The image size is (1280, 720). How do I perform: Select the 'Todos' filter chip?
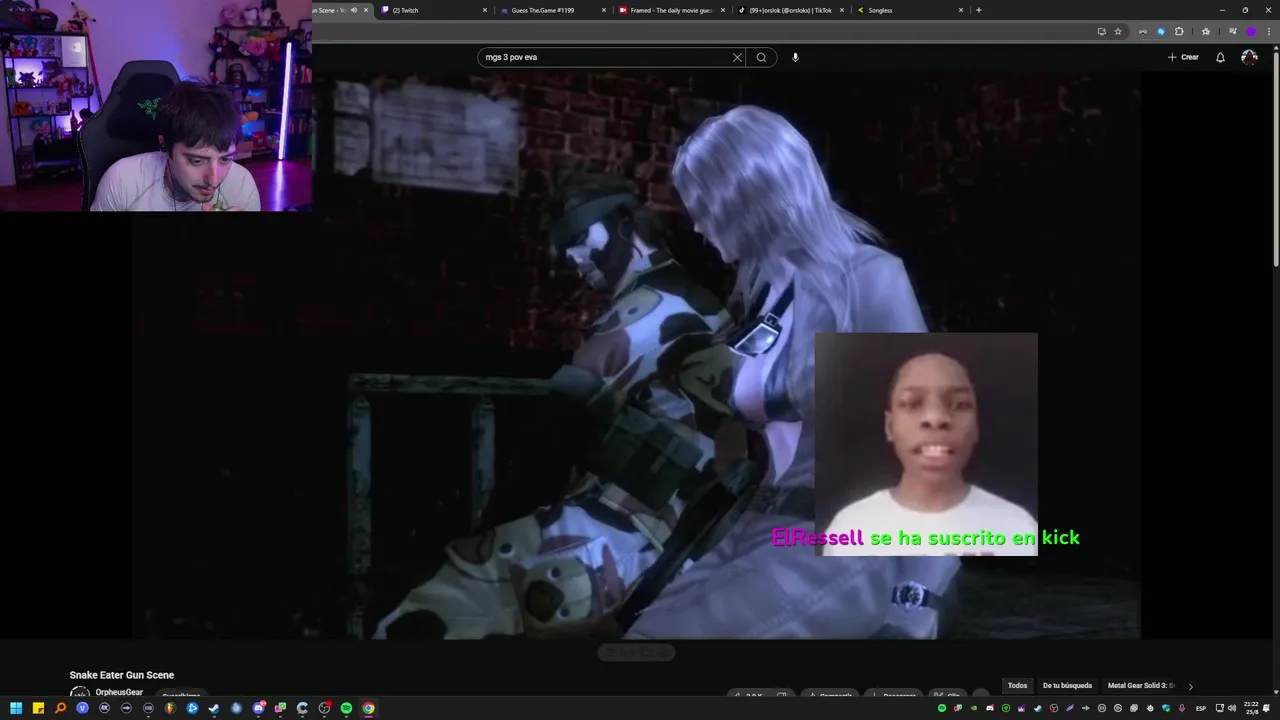[1017, 686]
